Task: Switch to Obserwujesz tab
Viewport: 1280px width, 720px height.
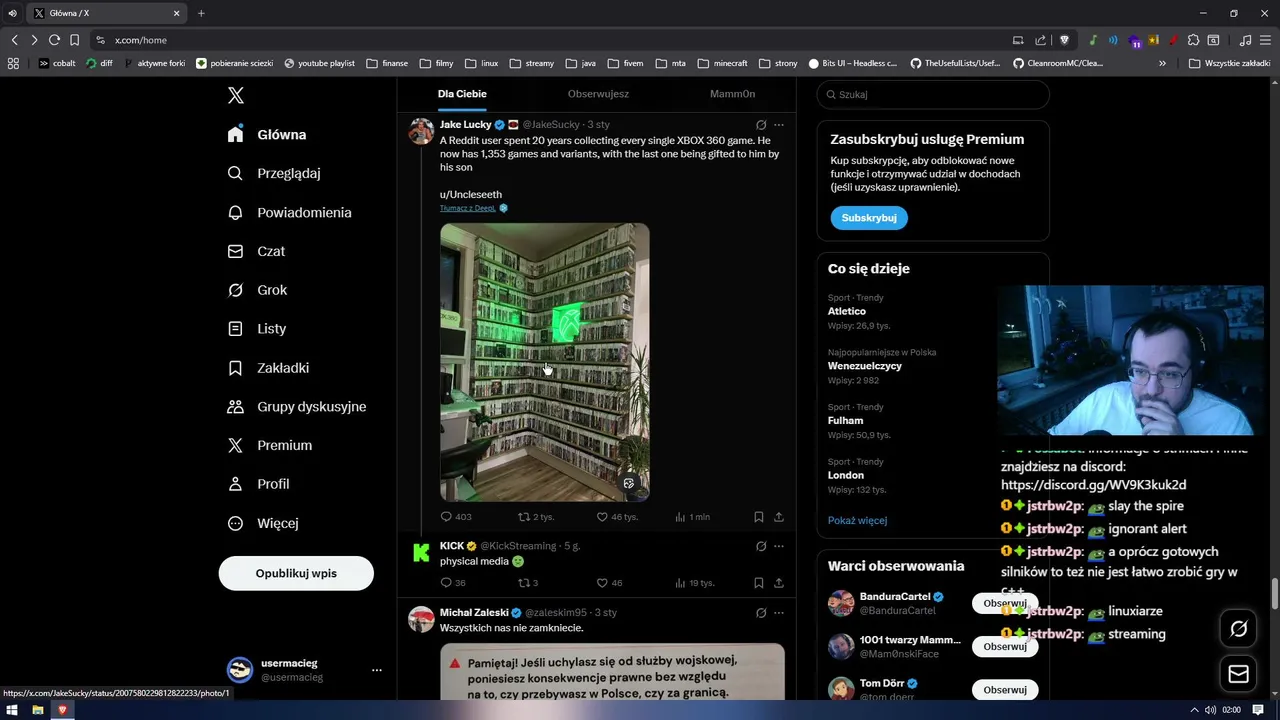Action: coord(598,94)
